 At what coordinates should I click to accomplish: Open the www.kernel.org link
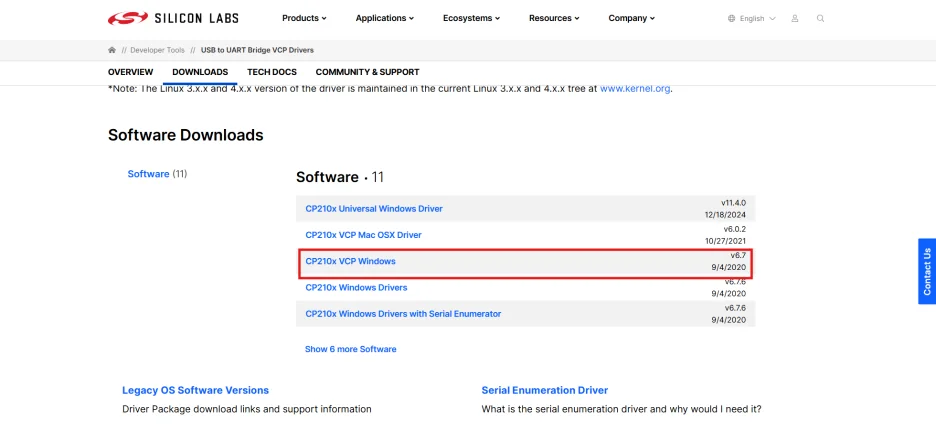coord(635,88)
